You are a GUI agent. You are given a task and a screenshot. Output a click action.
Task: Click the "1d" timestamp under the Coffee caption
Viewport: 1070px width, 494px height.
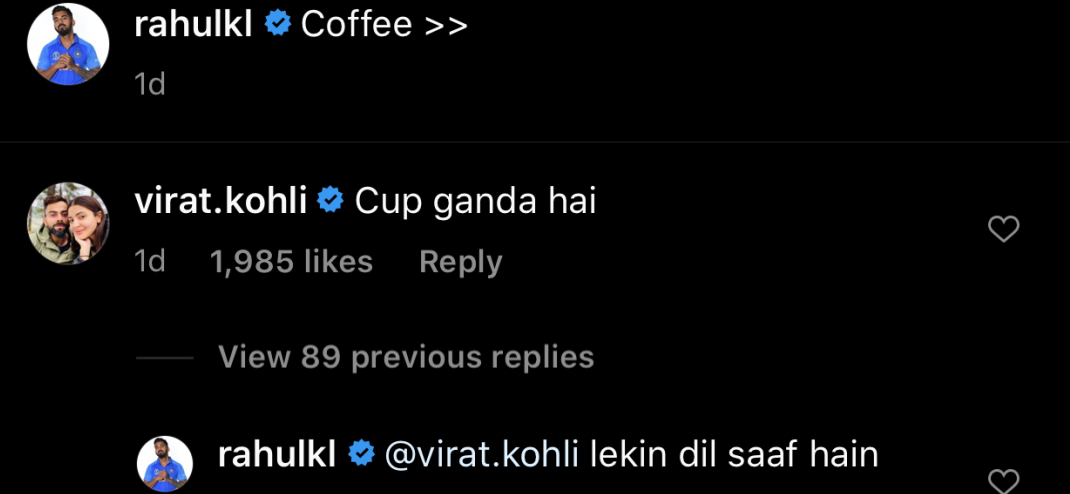pyautogui.click(x=149, y=84)
